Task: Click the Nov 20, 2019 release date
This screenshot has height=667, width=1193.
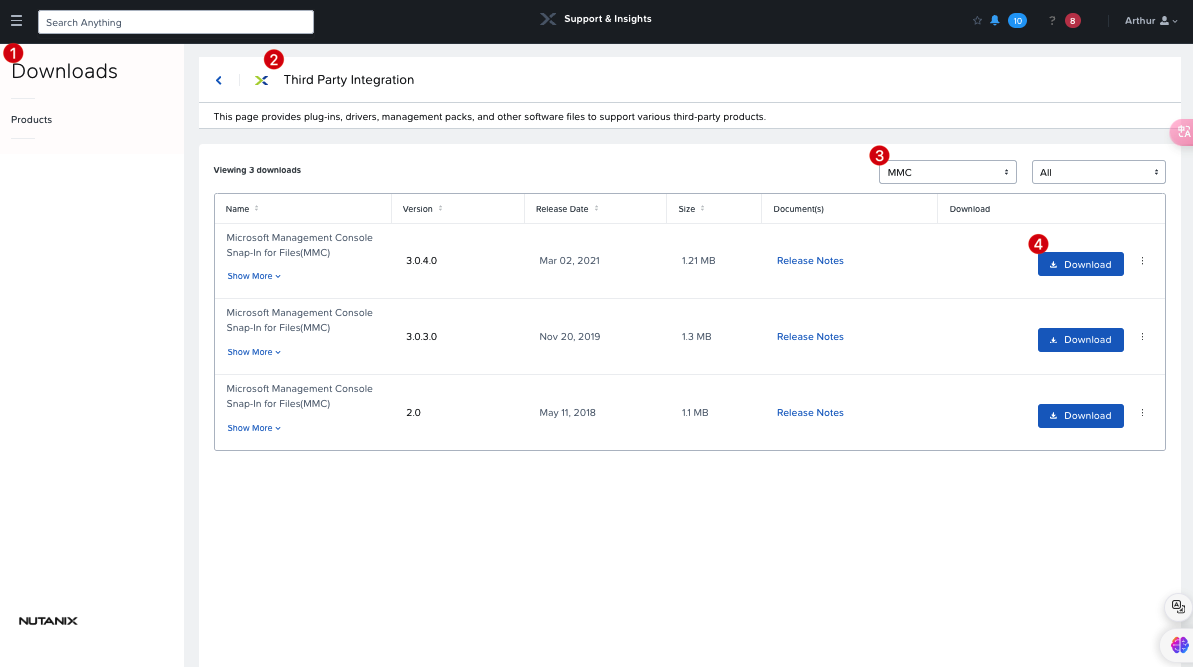Action: click(569, 336)
